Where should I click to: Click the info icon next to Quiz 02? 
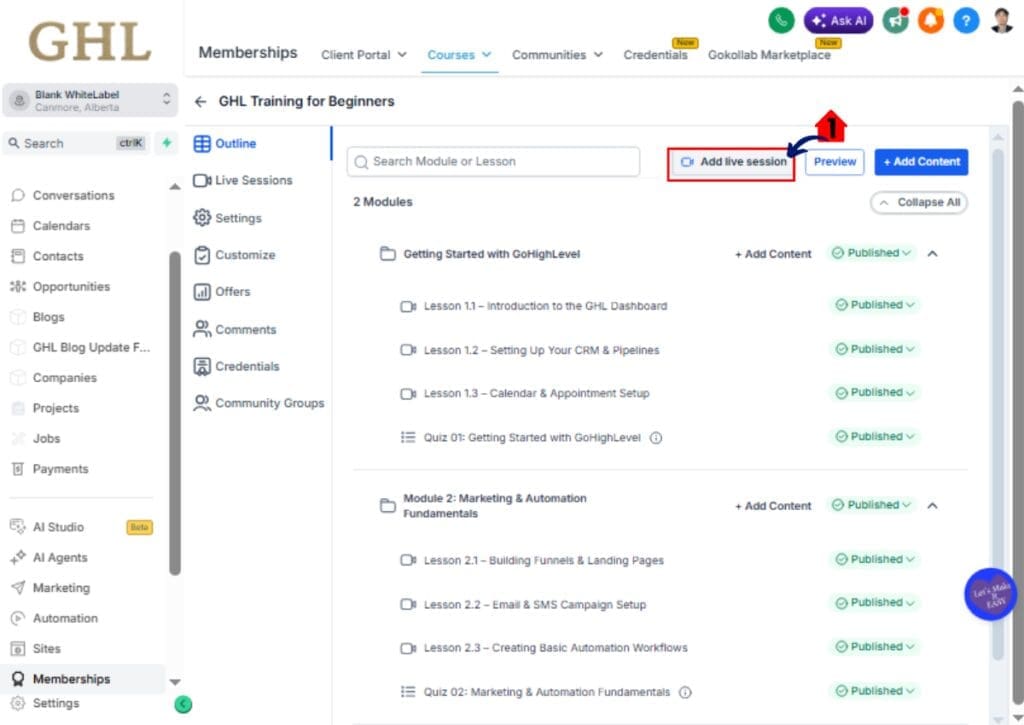685,692
